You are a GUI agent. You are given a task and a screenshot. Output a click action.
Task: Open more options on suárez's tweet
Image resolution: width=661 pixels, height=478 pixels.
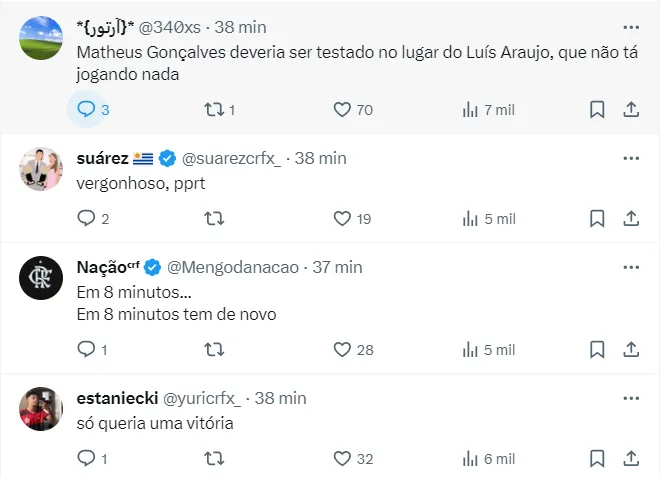coord(631,158)
